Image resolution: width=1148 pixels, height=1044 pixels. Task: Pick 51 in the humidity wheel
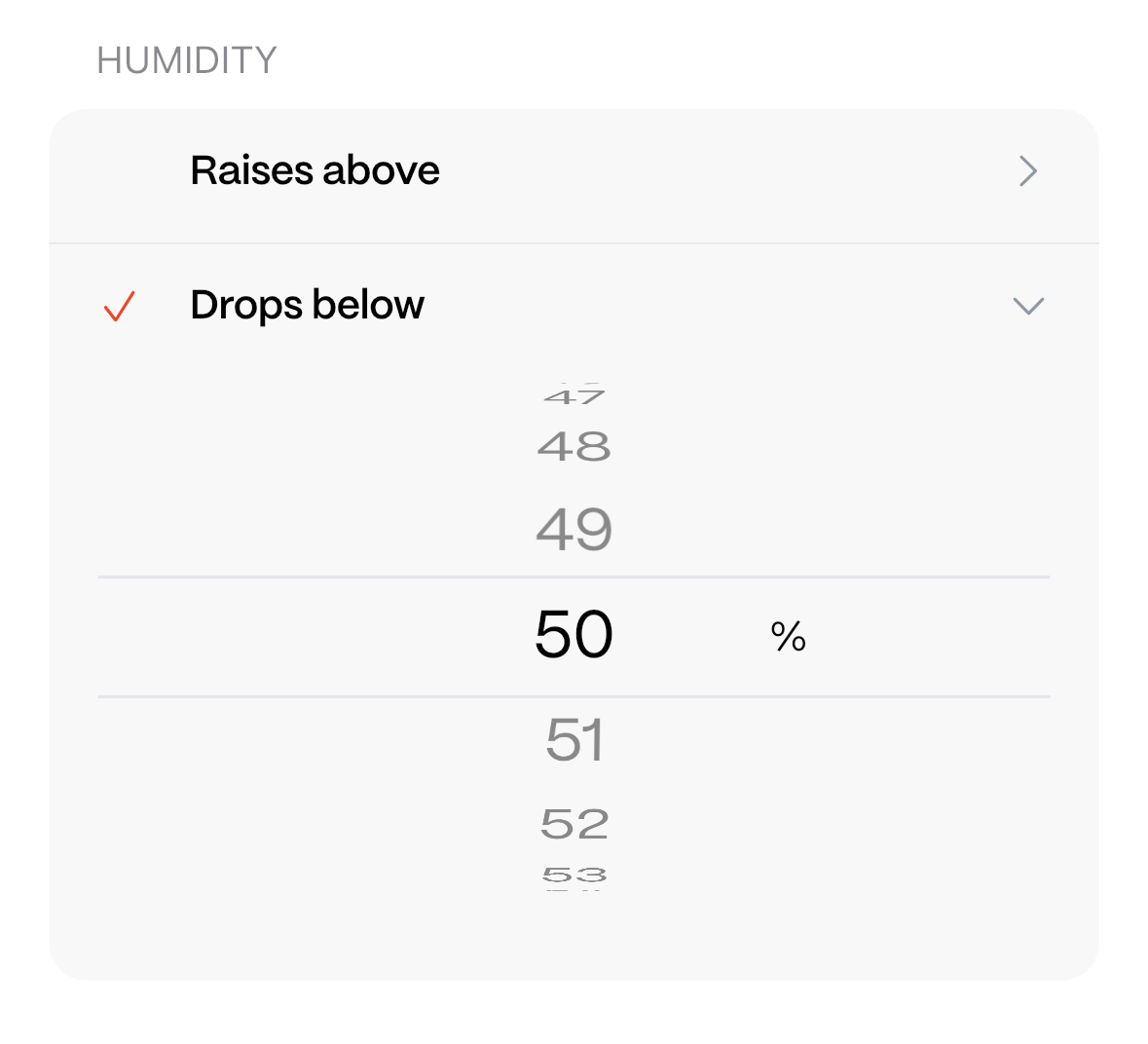pos(574,740)
